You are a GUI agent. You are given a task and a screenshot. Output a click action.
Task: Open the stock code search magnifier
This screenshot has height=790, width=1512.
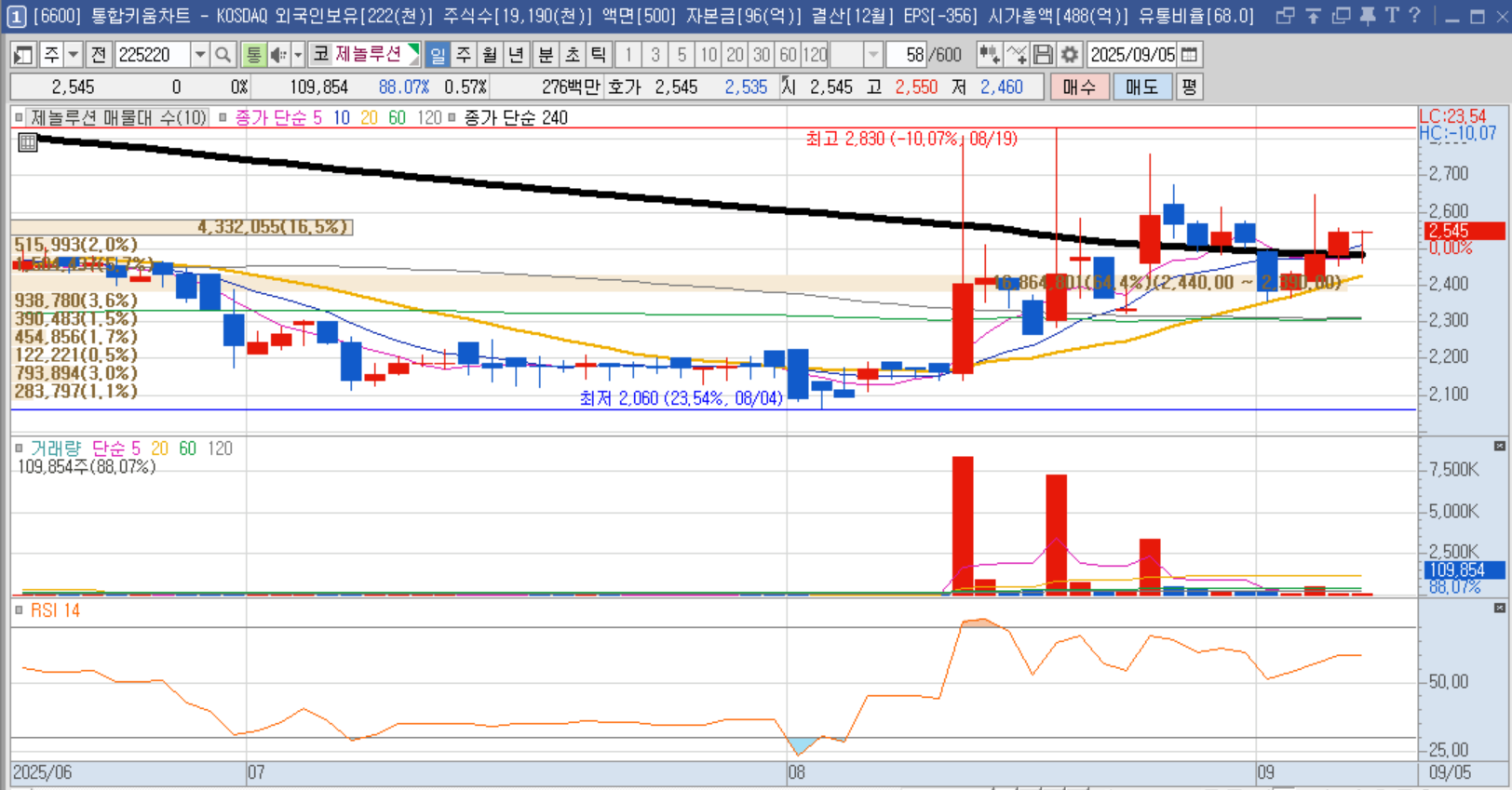coord(223,55)
